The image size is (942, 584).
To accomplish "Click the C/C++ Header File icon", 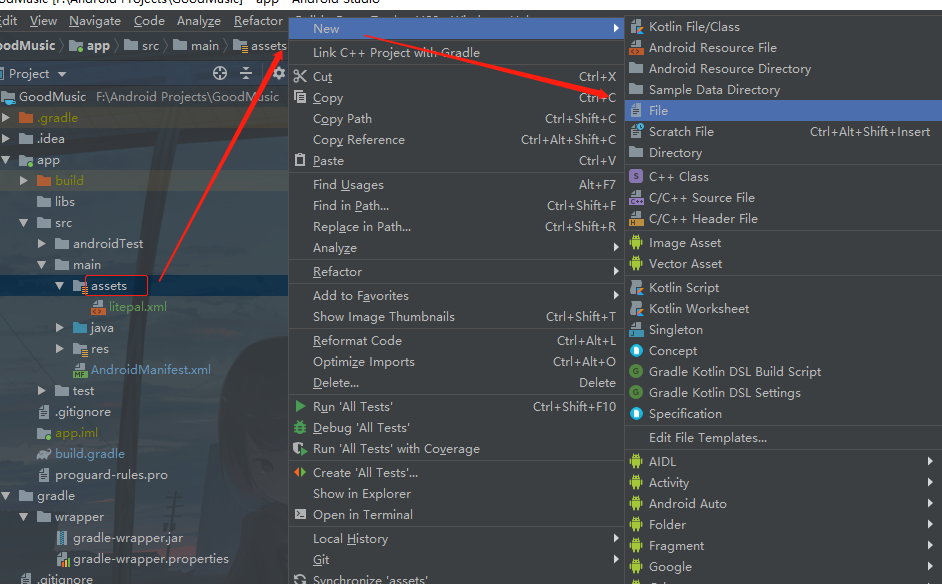I will point(636,219).
